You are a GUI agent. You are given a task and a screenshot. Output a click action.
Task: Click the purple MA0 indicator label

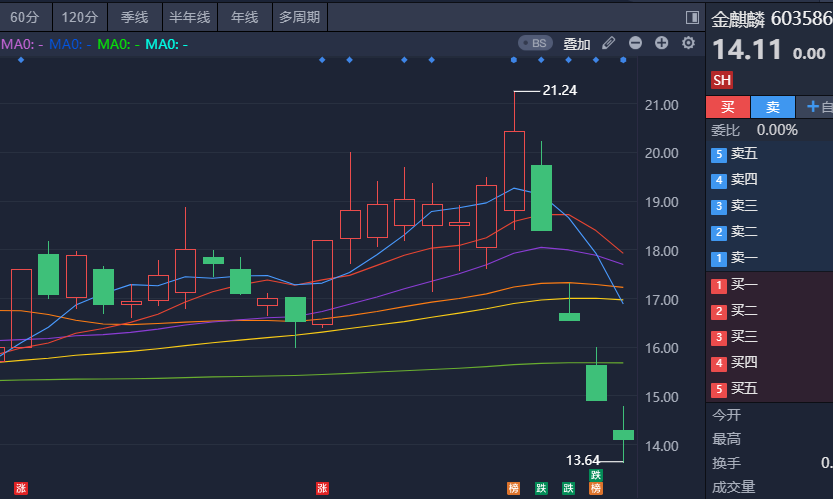pos(22,44)
